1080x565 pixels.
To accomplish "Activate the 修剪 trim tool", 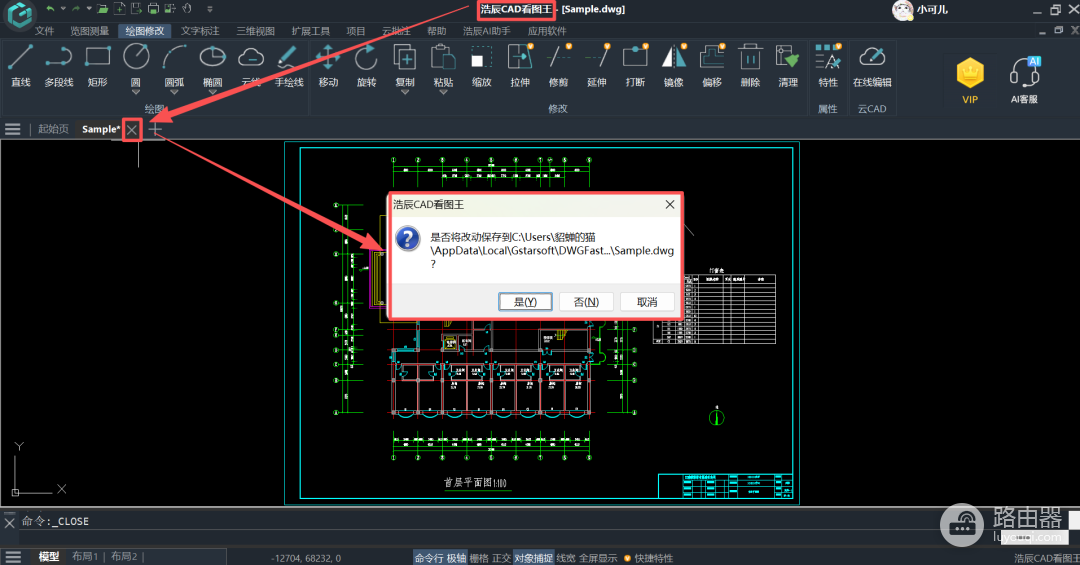I will 559,66.
